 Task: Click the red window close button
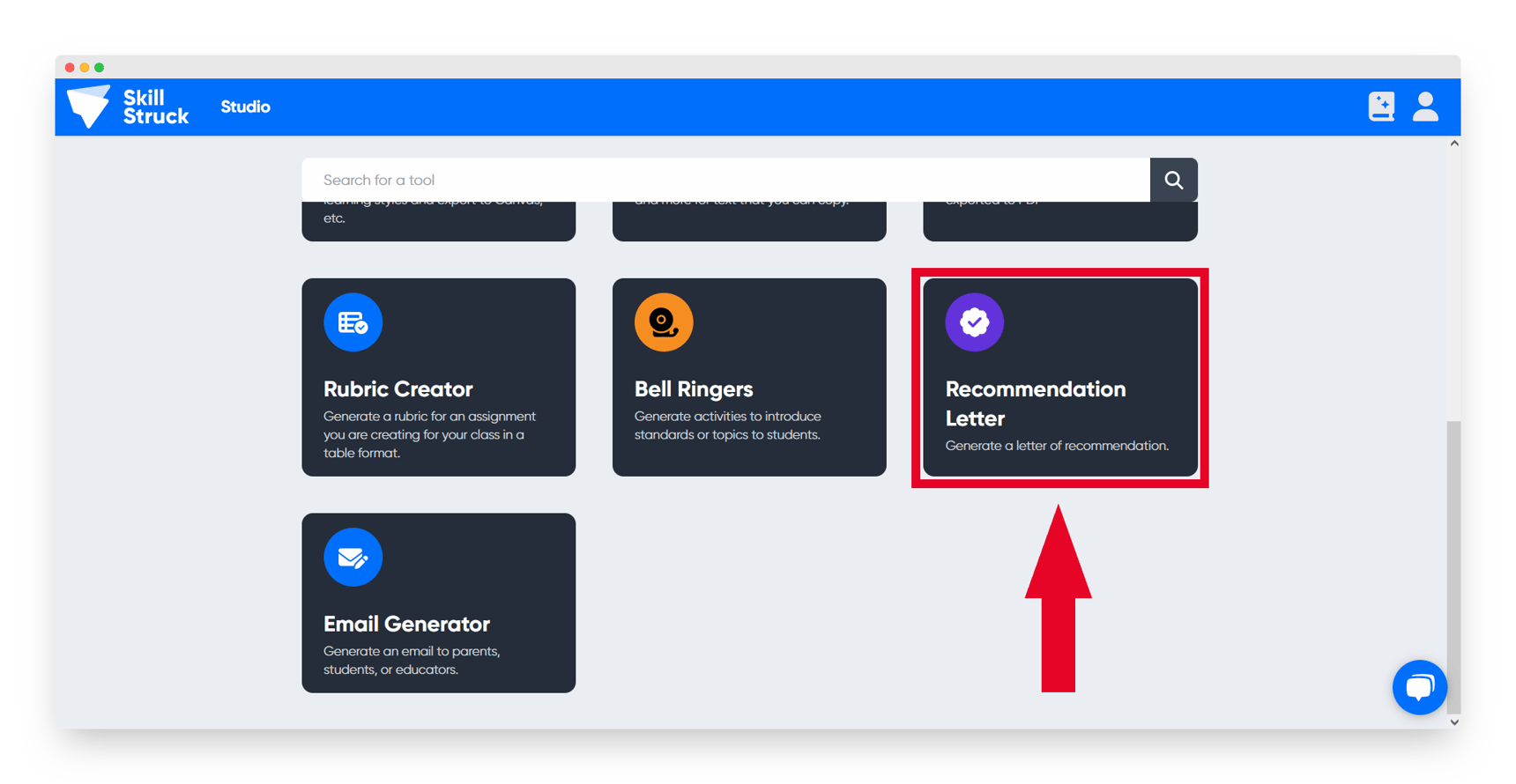70,67
